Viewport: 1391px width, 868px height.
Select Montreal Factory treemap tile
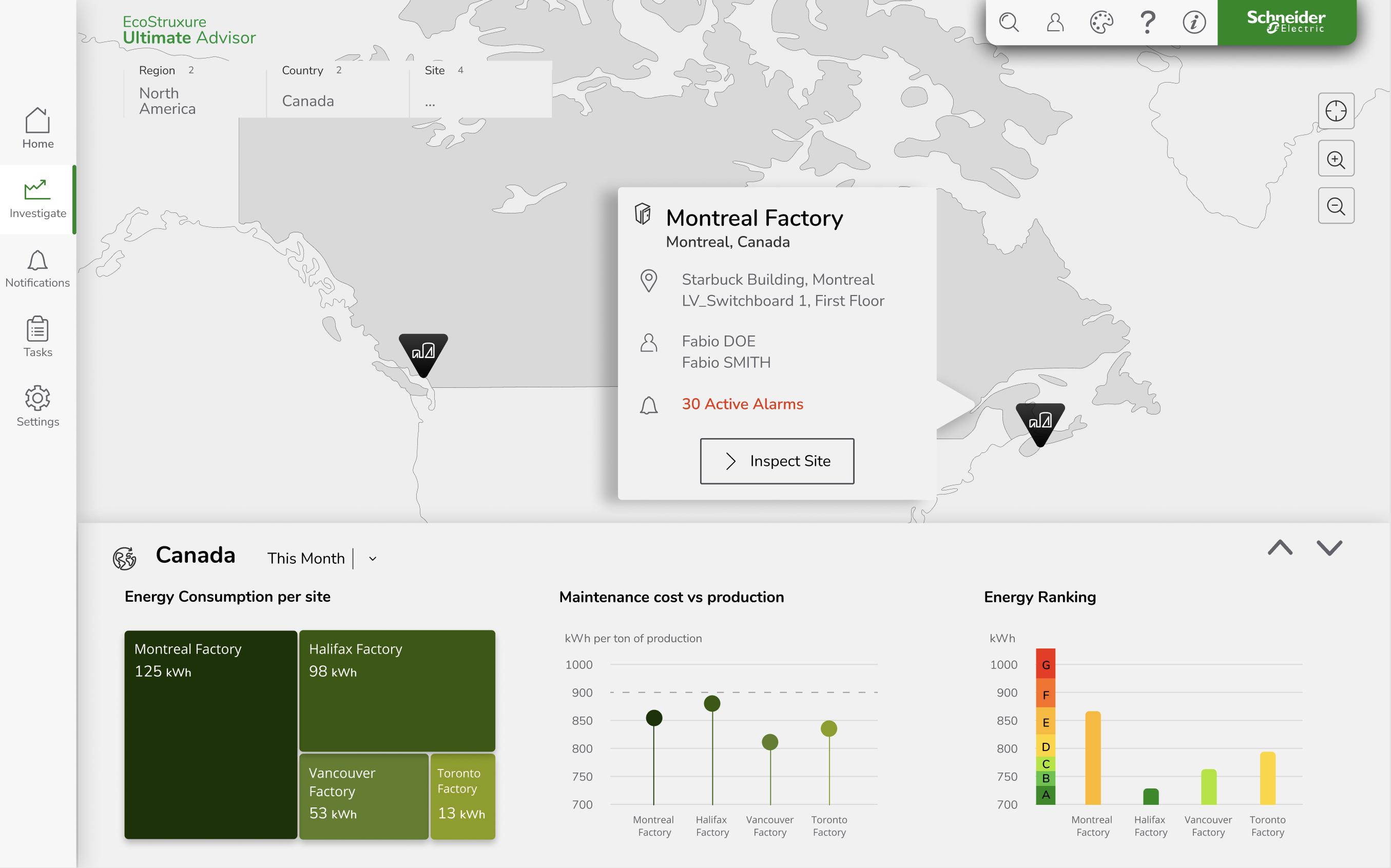pos(211,735)
